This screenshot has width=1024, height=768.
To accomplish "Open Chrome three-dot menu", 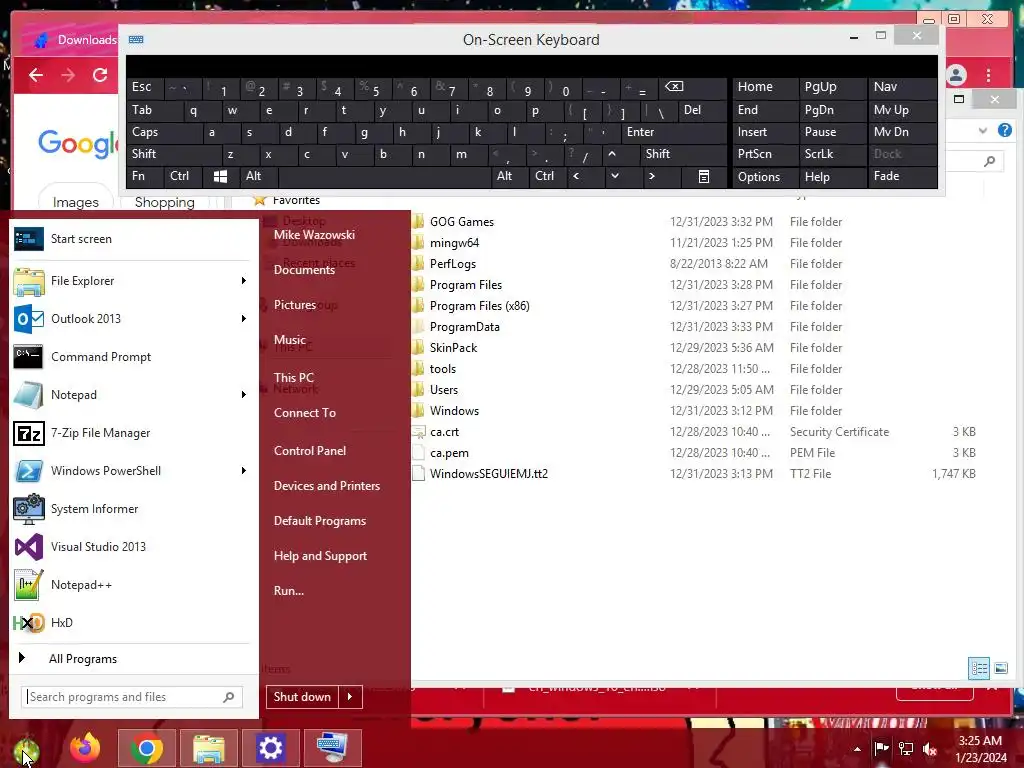I will tap(989, 75).
